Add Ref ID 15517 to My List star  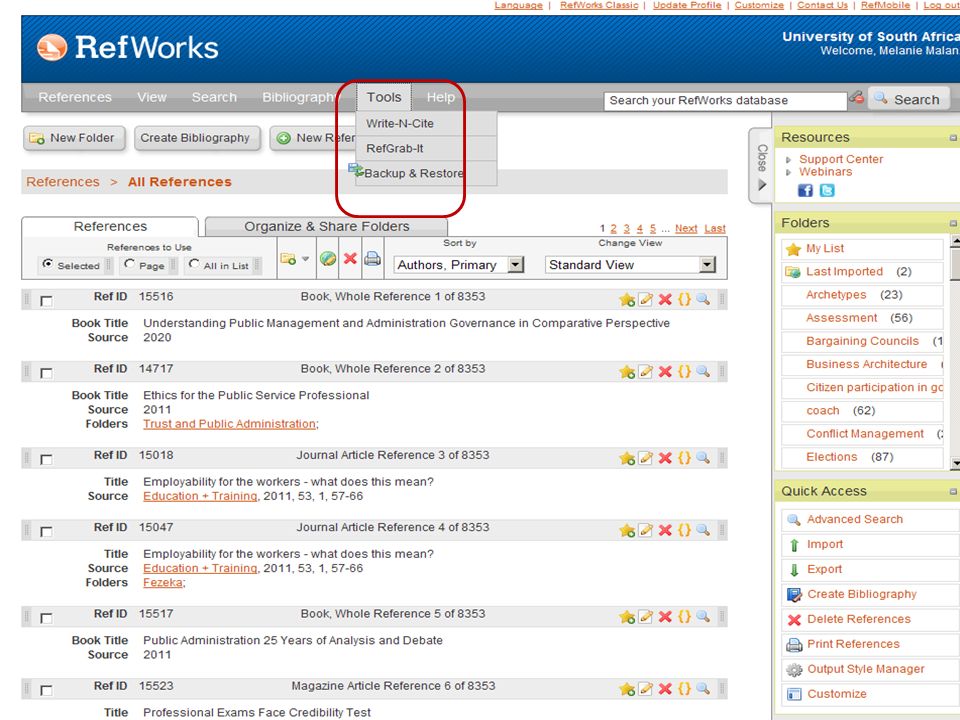(626, 617)
